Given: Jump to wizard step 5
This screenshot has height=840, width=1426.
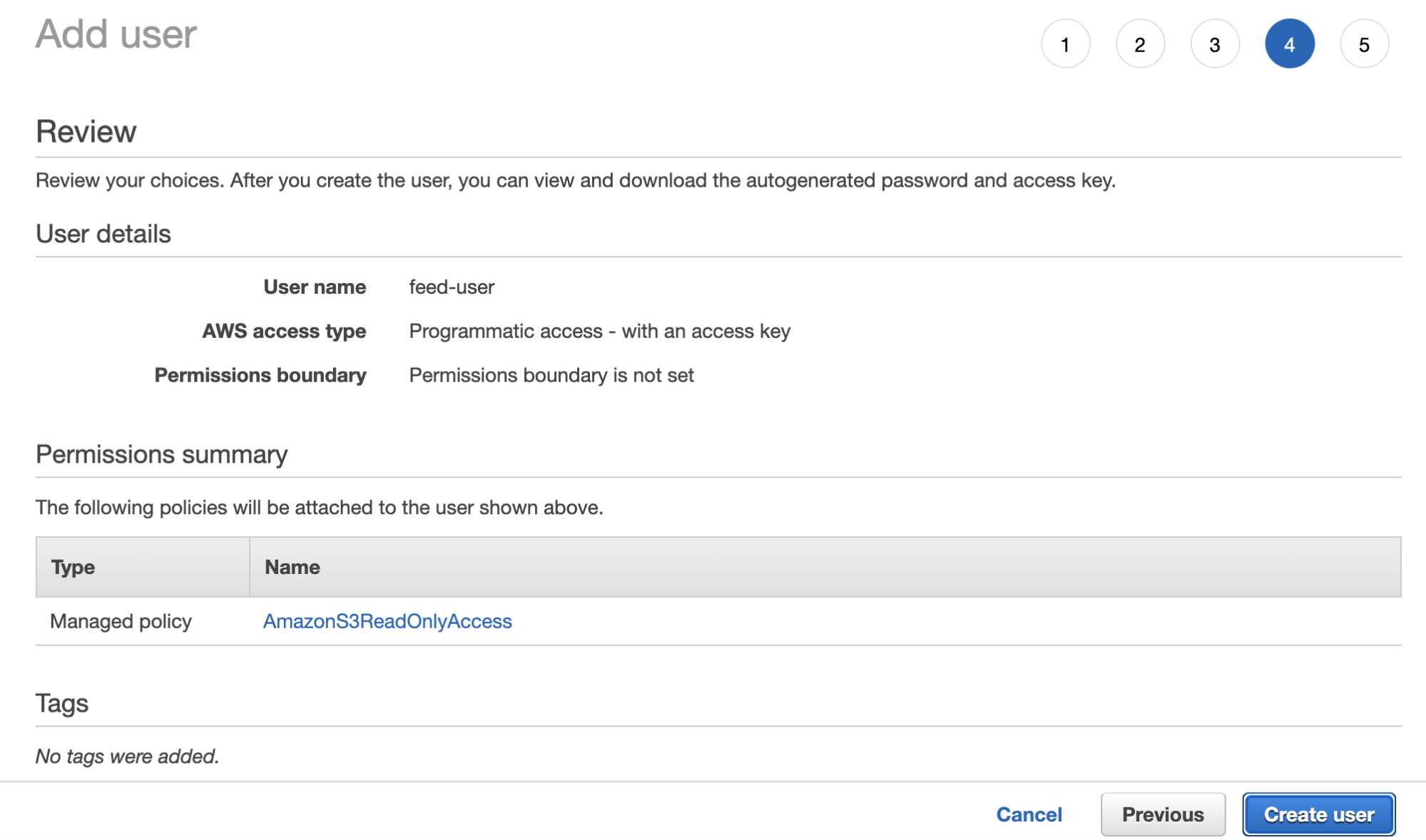Looking at the screenshot, I should pyautogui.click(x=1364, y=44).
